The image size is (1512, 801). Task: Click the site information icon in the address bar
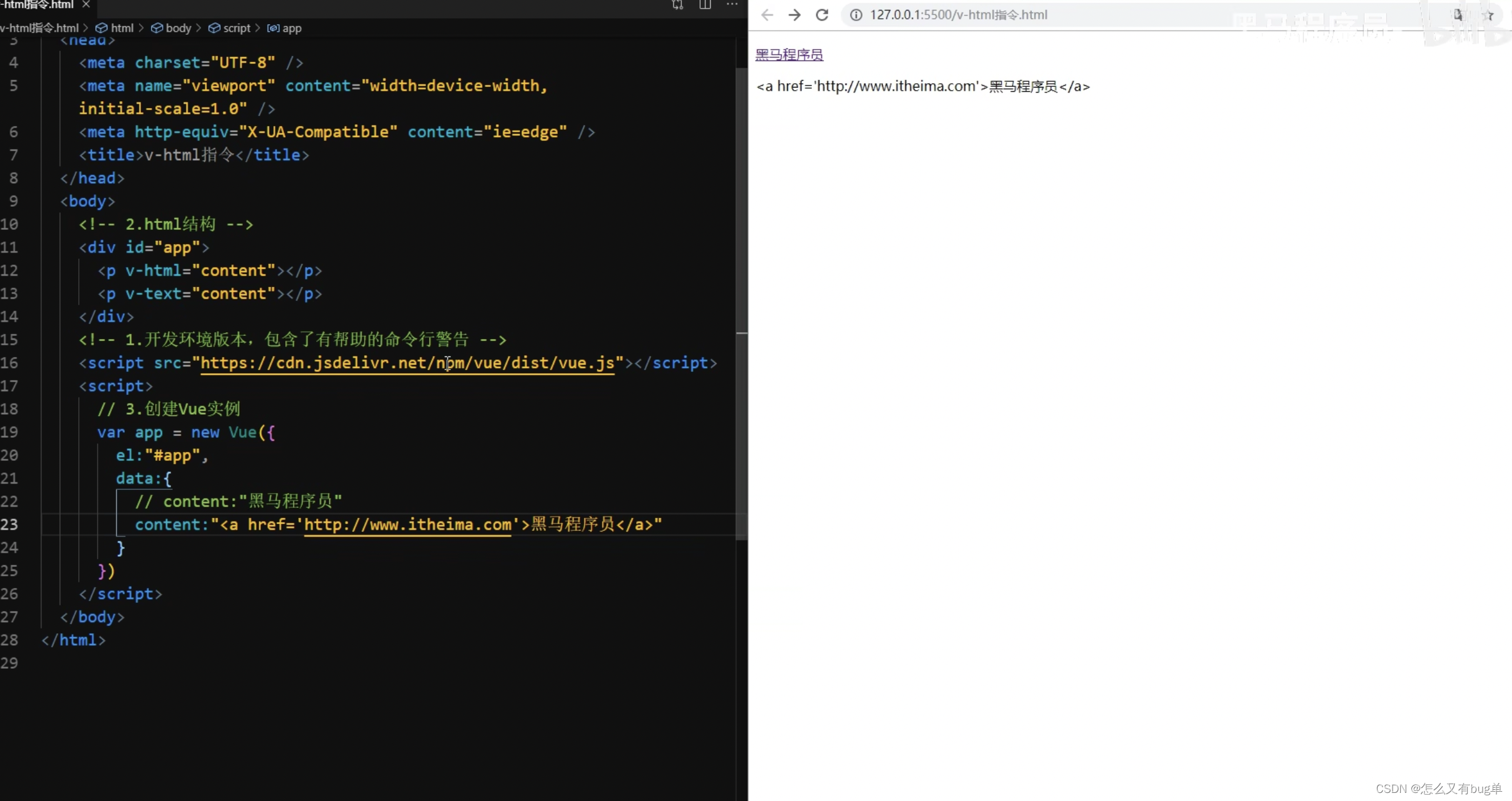(x=856, y=15)
